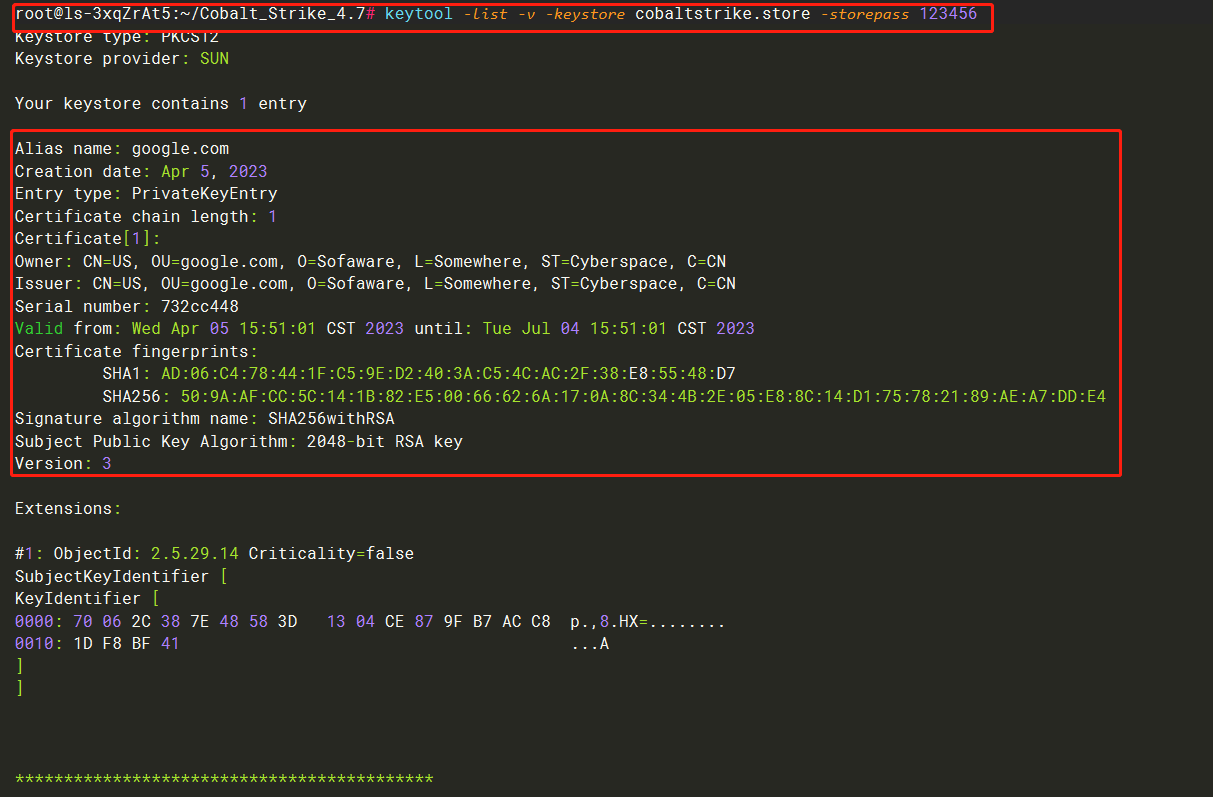Click the SHA1 fingerprint value
The height and width of the screenshot is (797, 1213).
coord(448,374)
